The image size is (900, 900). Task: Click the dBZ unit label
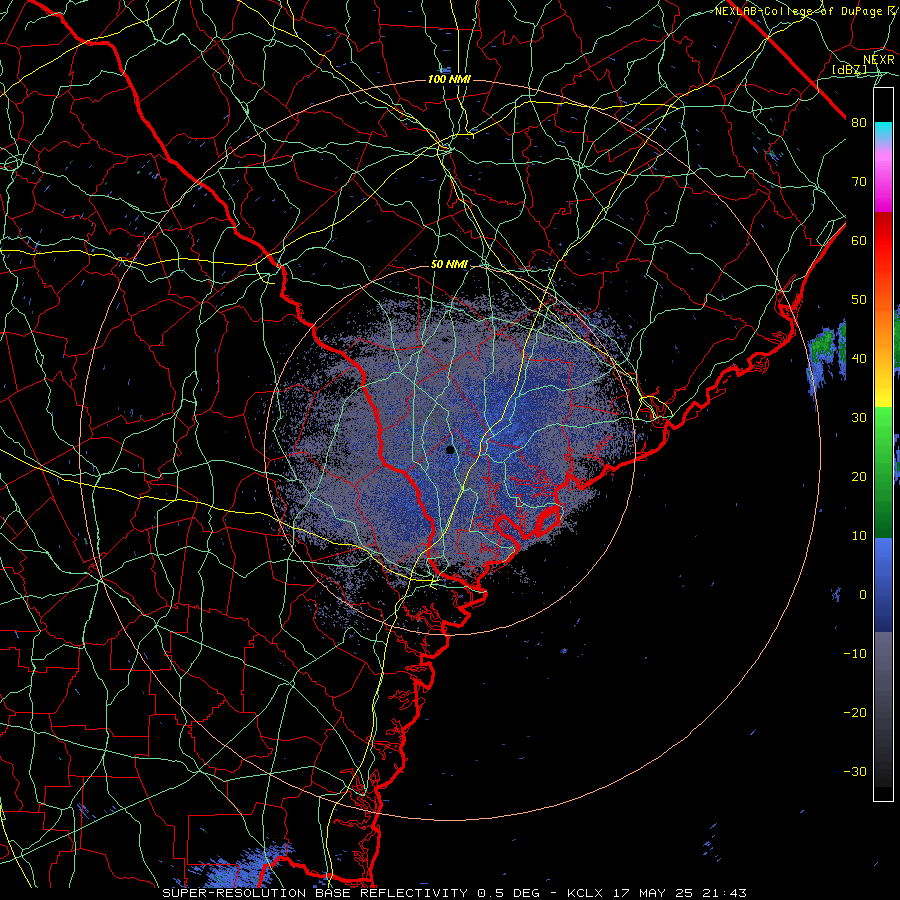(849, 70)
